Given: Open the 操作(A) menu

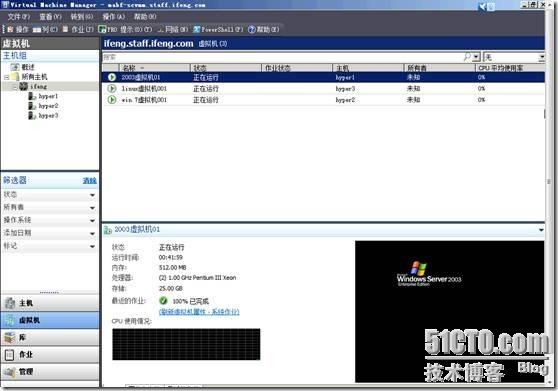Looking at the screenshot, I should [x=114, y=16].
